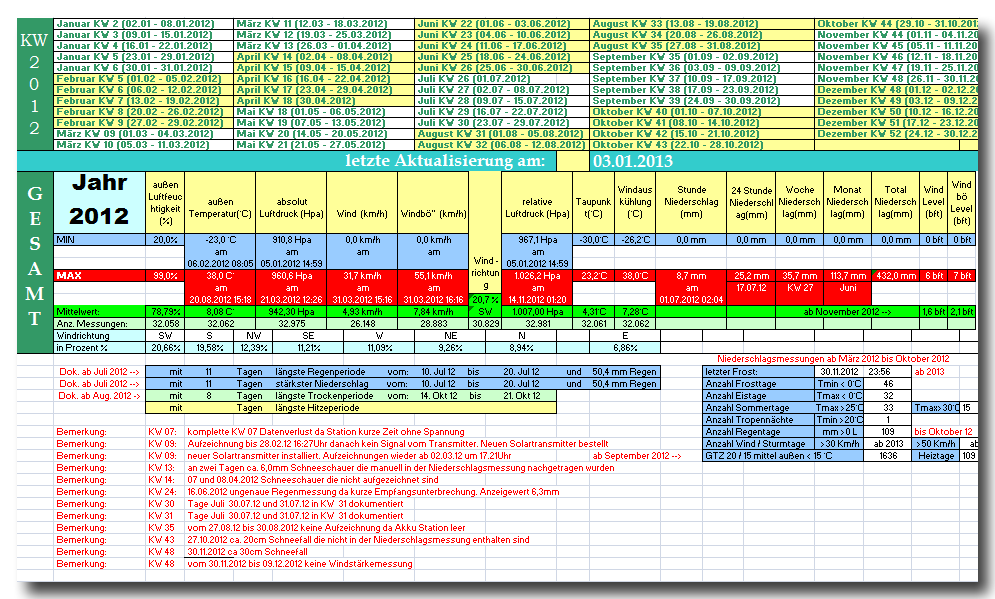Select the last update date cell 03.01.2013
The width and height of the screenshot is (995, 599).
pos(633,161)
